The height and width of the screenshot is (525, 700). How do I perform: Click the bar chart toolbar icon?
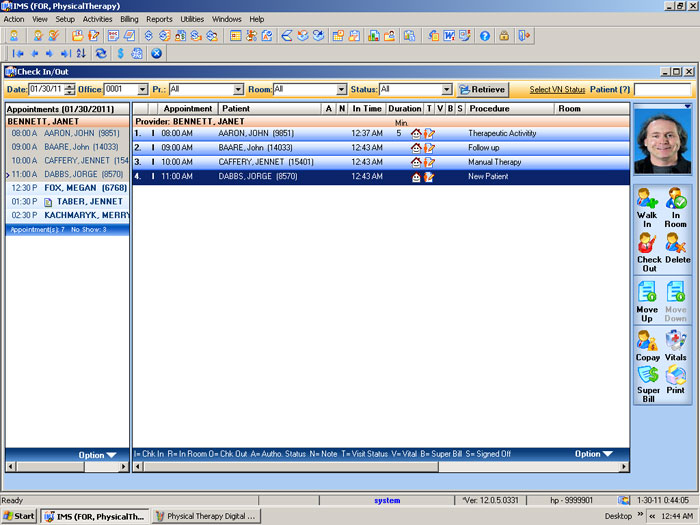373,36
